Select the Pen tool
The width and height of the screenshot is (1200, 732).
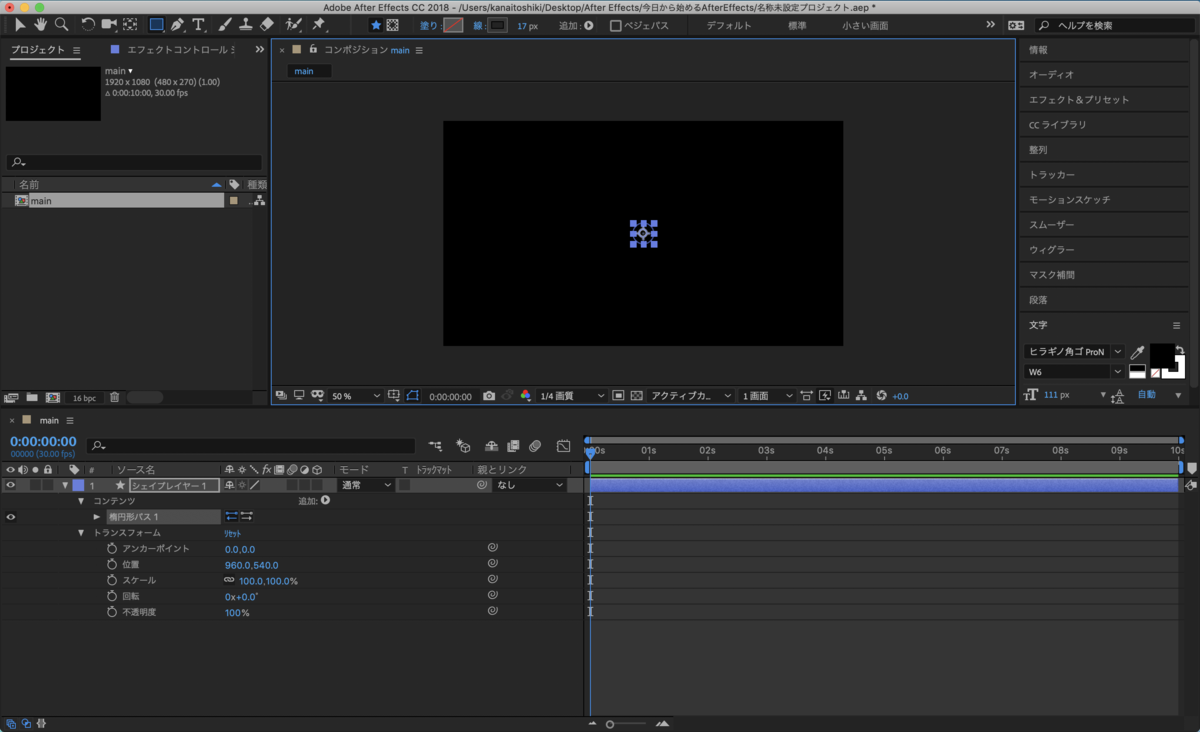[178, 24]
